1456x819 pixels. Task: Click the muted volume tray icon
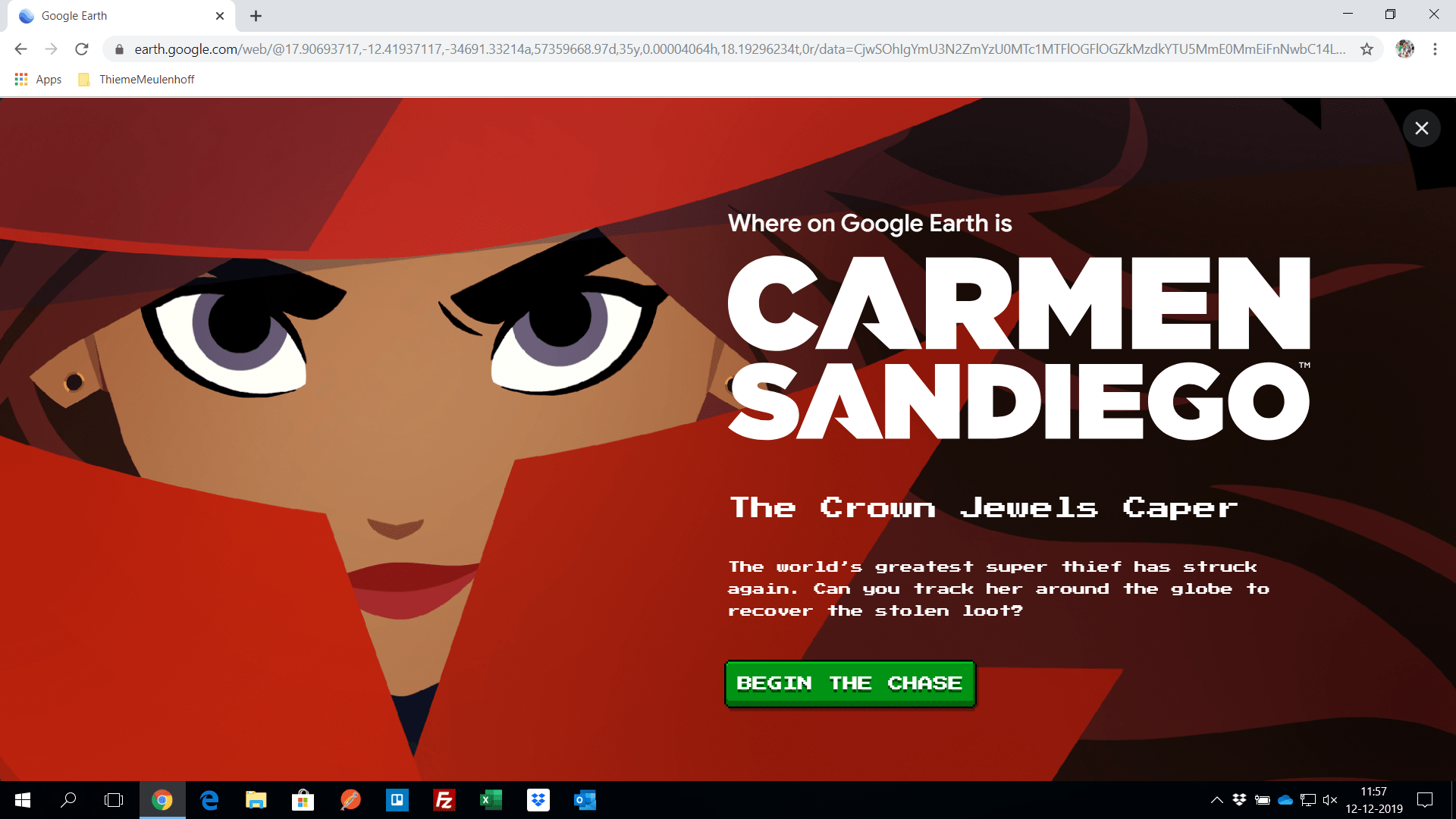click(x=1330, y=800)
